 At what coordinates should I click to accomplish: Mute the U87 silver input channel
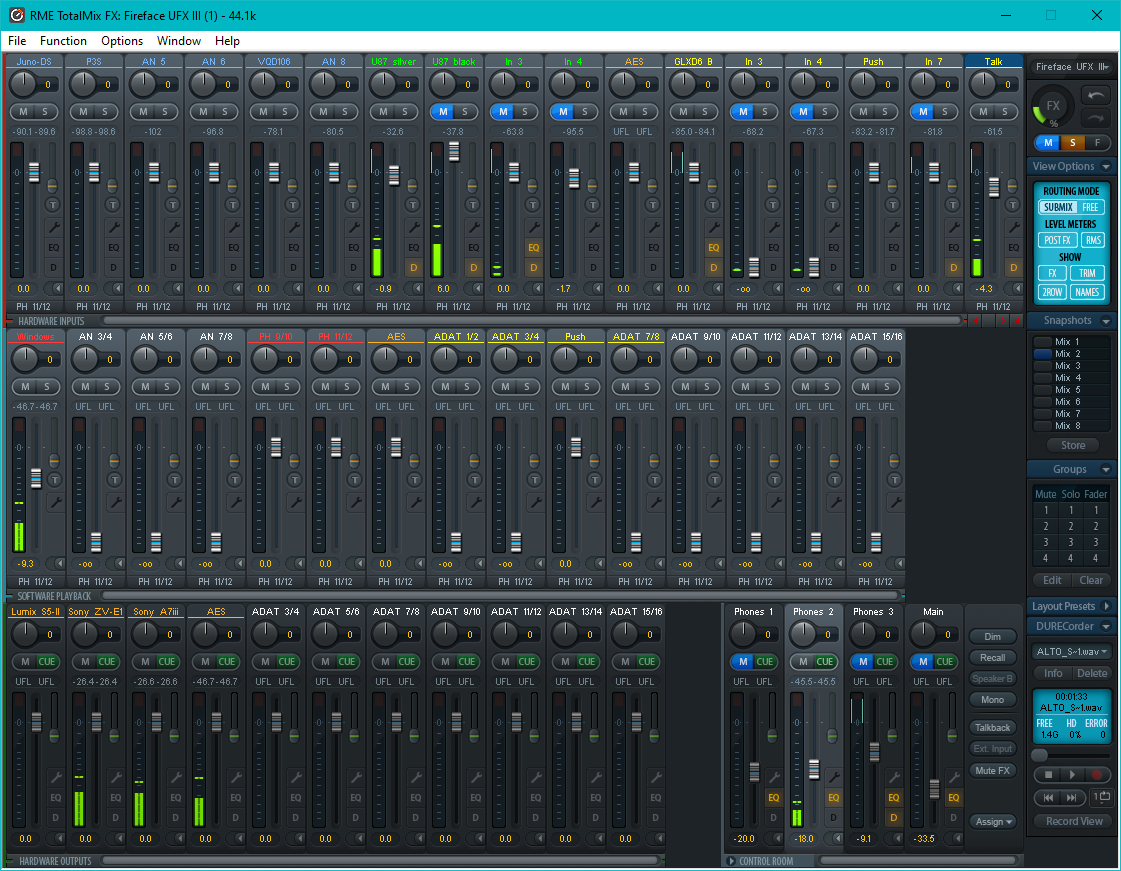[x=382, y=111]
